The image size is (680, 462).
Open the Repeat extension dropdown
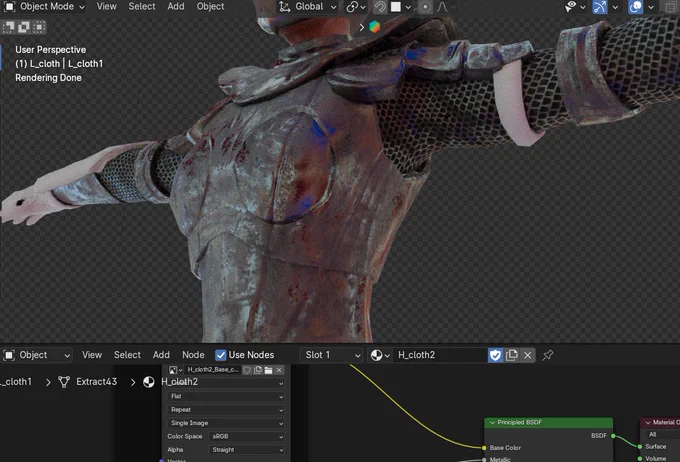[226, 410]
